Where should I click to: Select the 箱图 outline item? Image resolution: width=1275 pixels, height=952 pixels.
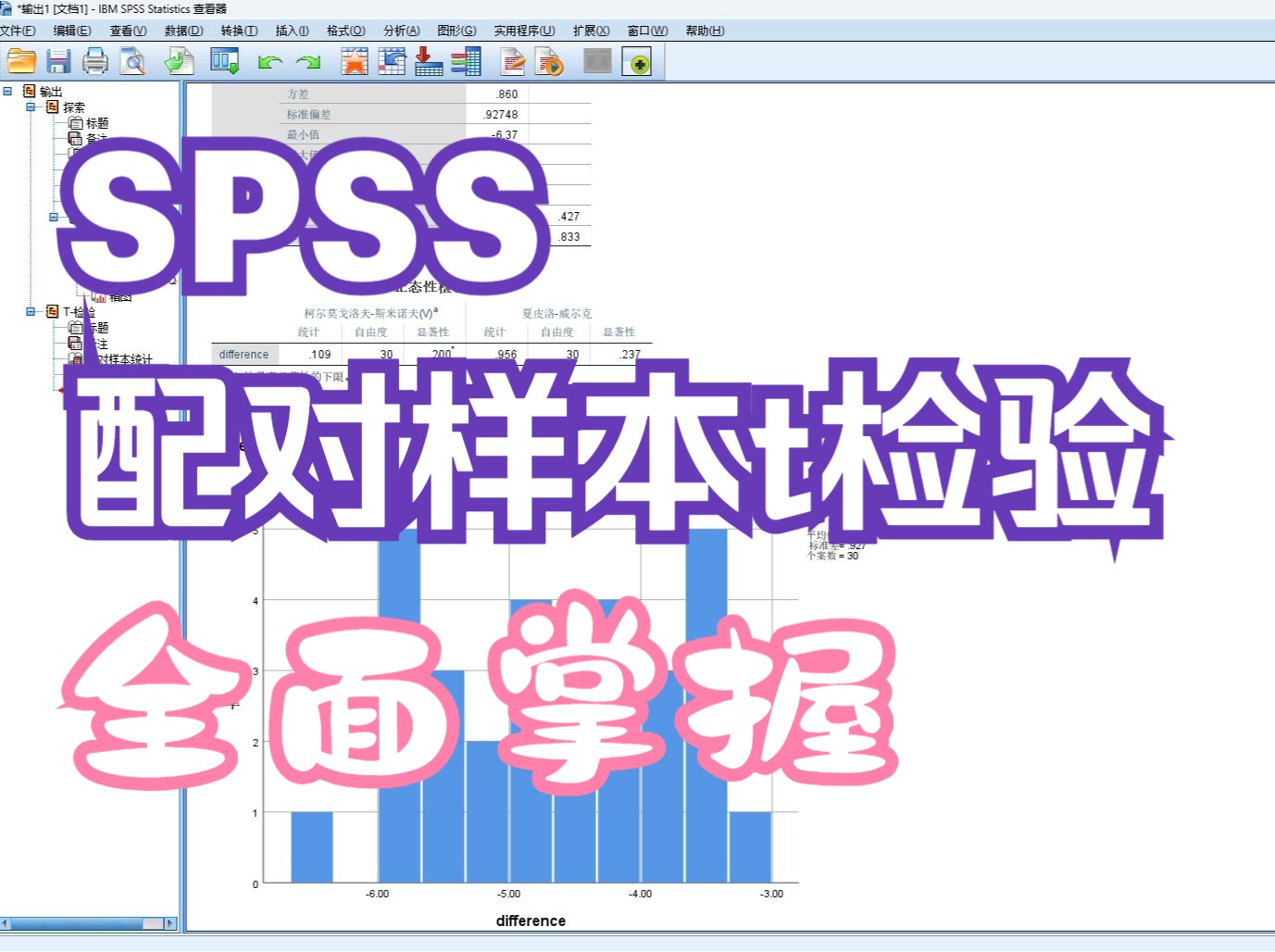(120, 297)
